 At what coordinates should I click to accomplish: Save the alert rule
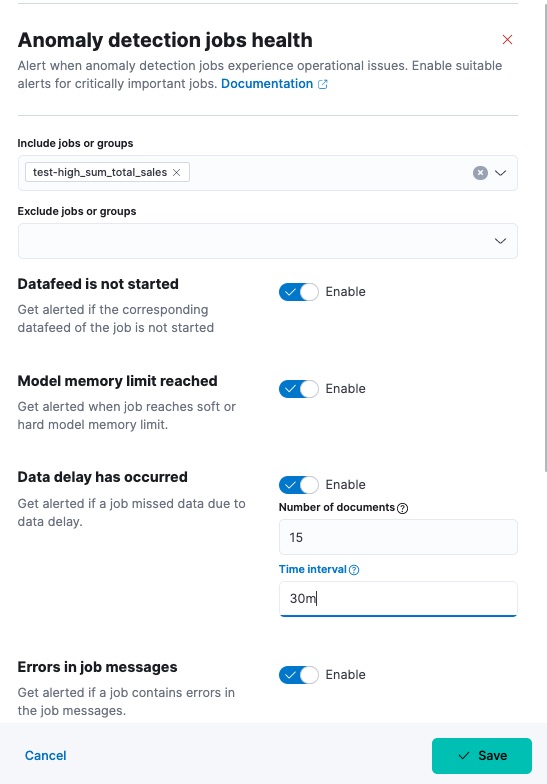(x=482, y=756)
